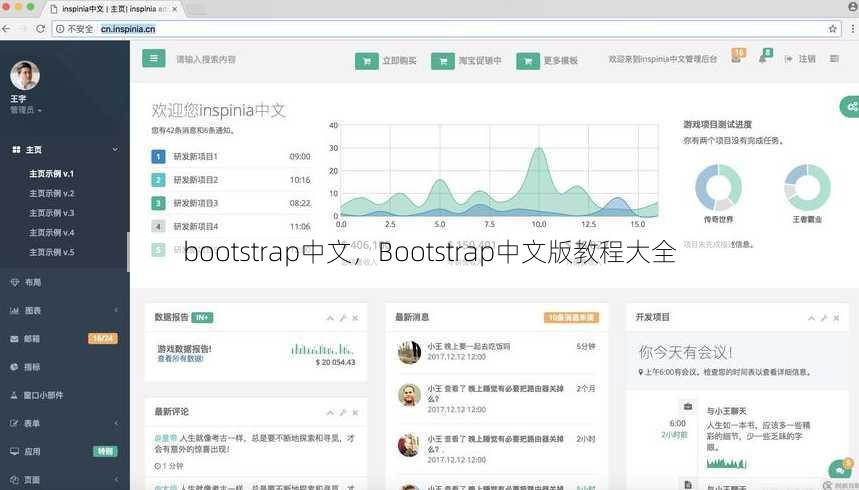The image size is (859, 490).
Task: Reload the page in the browser
Action: coord(40,29)
